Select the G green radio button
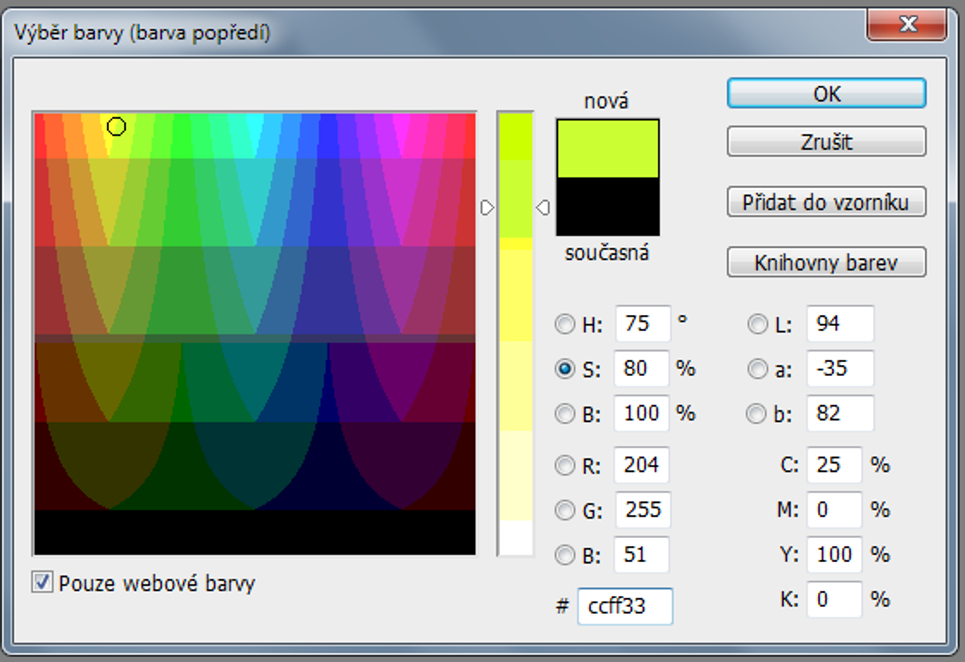 pyautogui.click(x=565, y=511)
